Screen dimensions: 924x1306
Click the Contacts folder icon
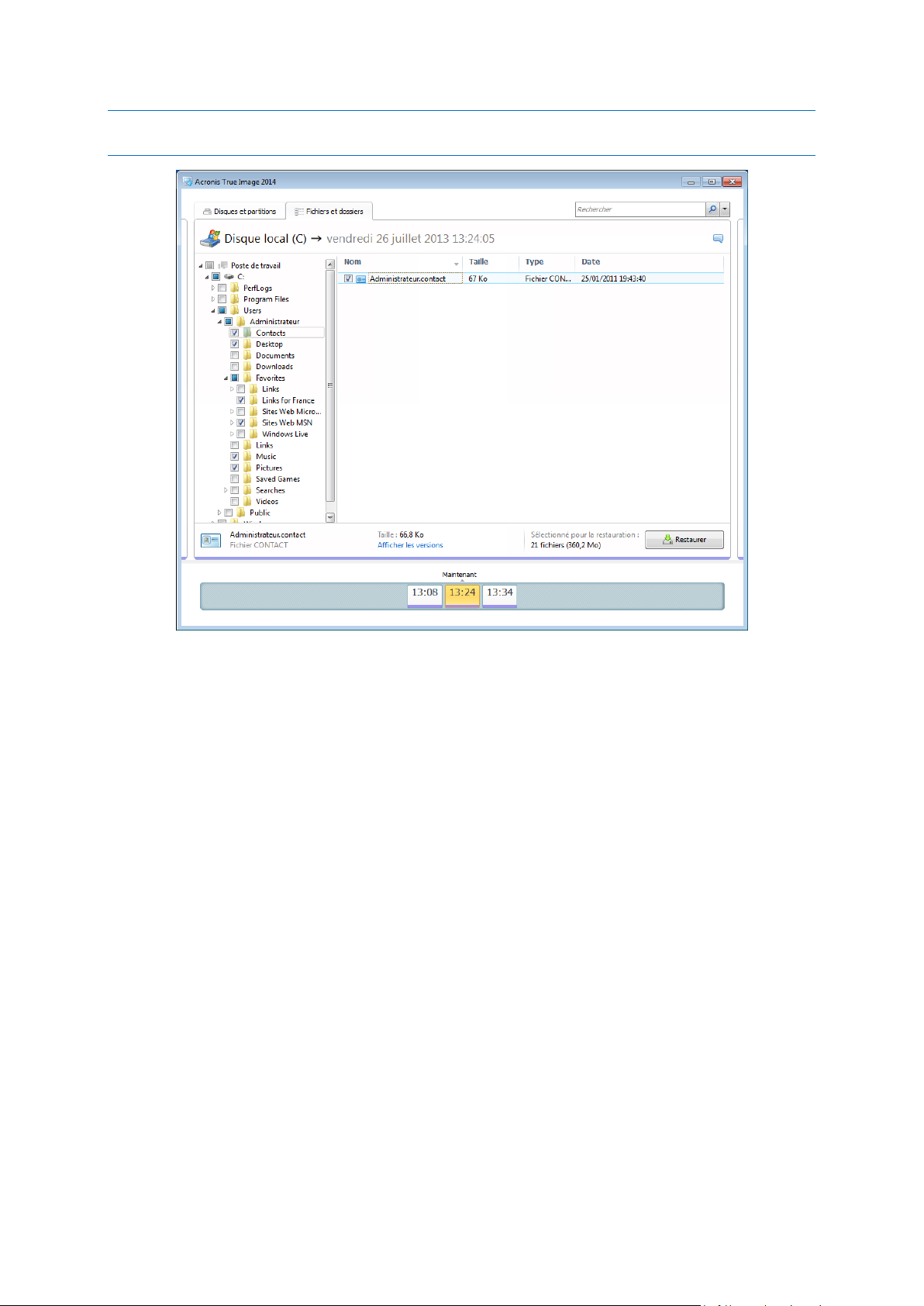[247, 333]
